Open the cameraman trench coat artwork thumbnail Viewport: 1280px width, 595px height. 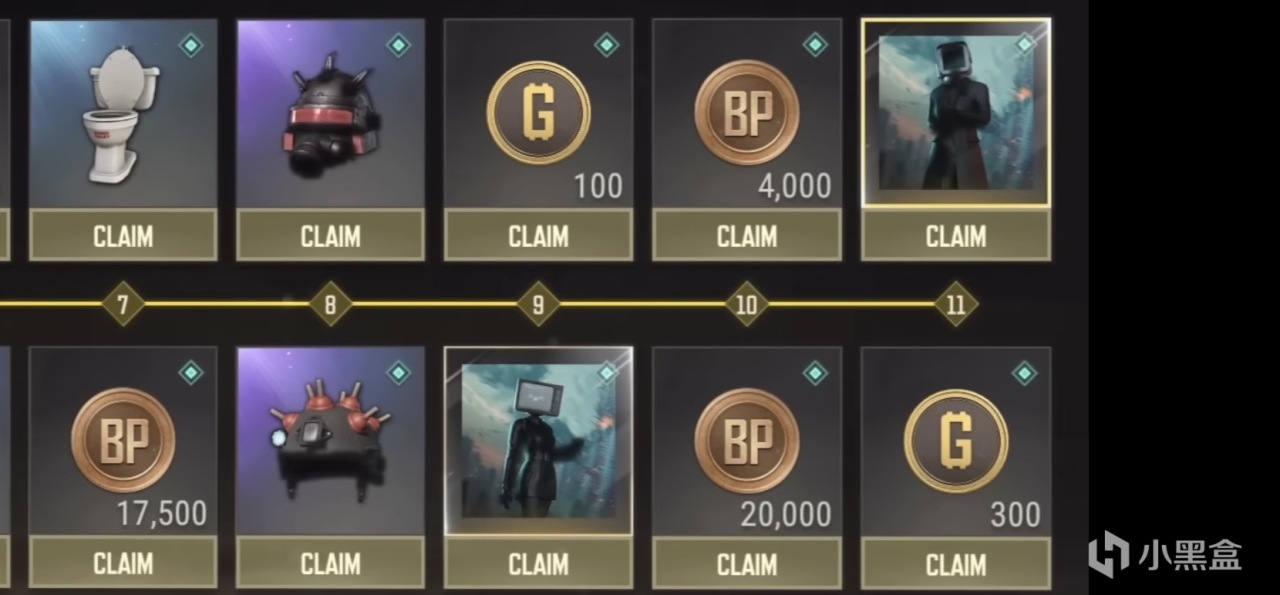955,112
